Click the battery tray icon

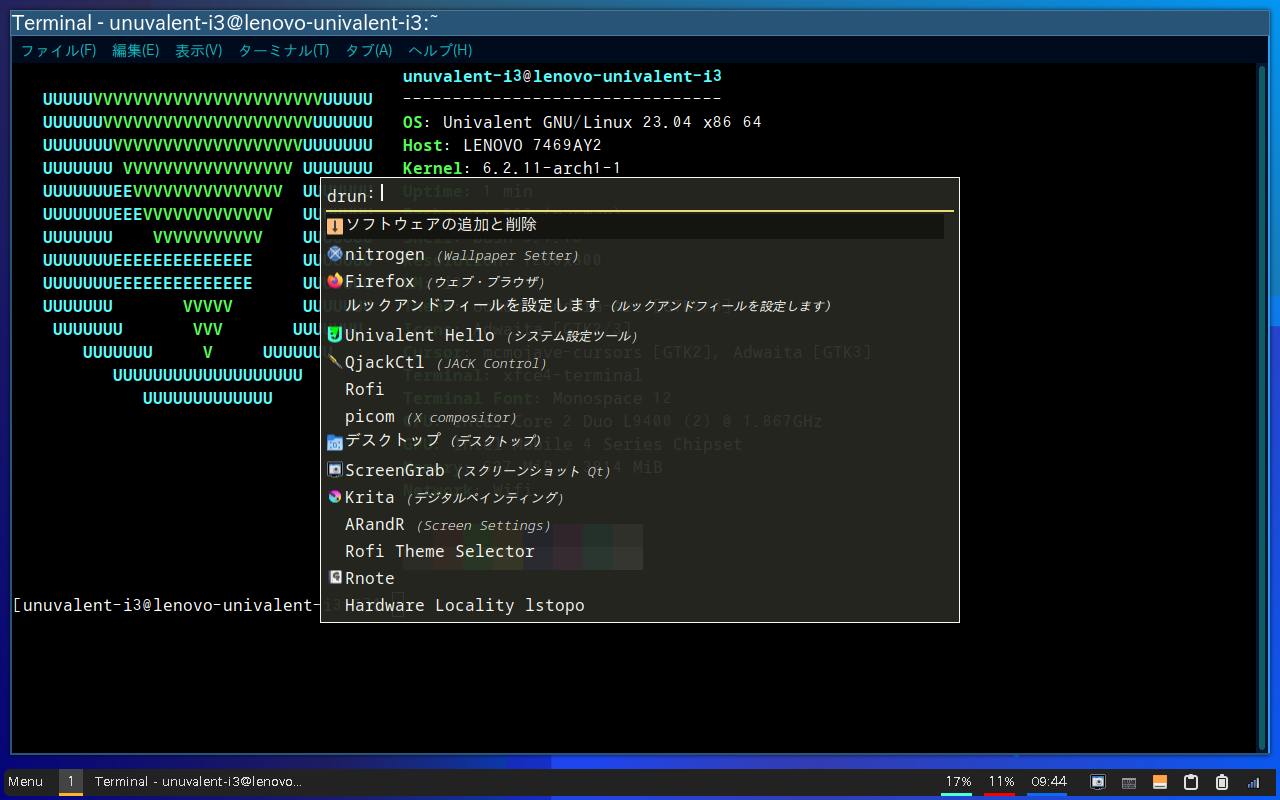1222,782
